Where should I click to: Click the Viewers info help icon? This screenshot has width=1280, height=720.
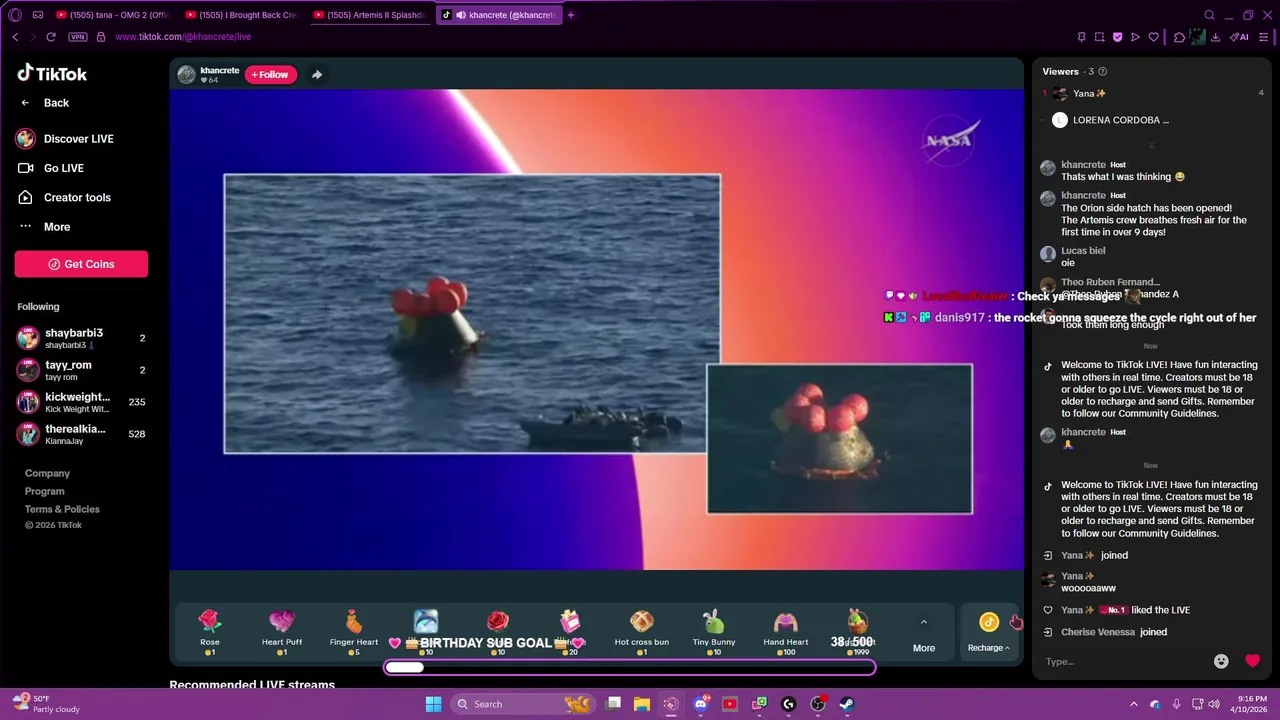pyautogui.click(x=1103, y=72)
